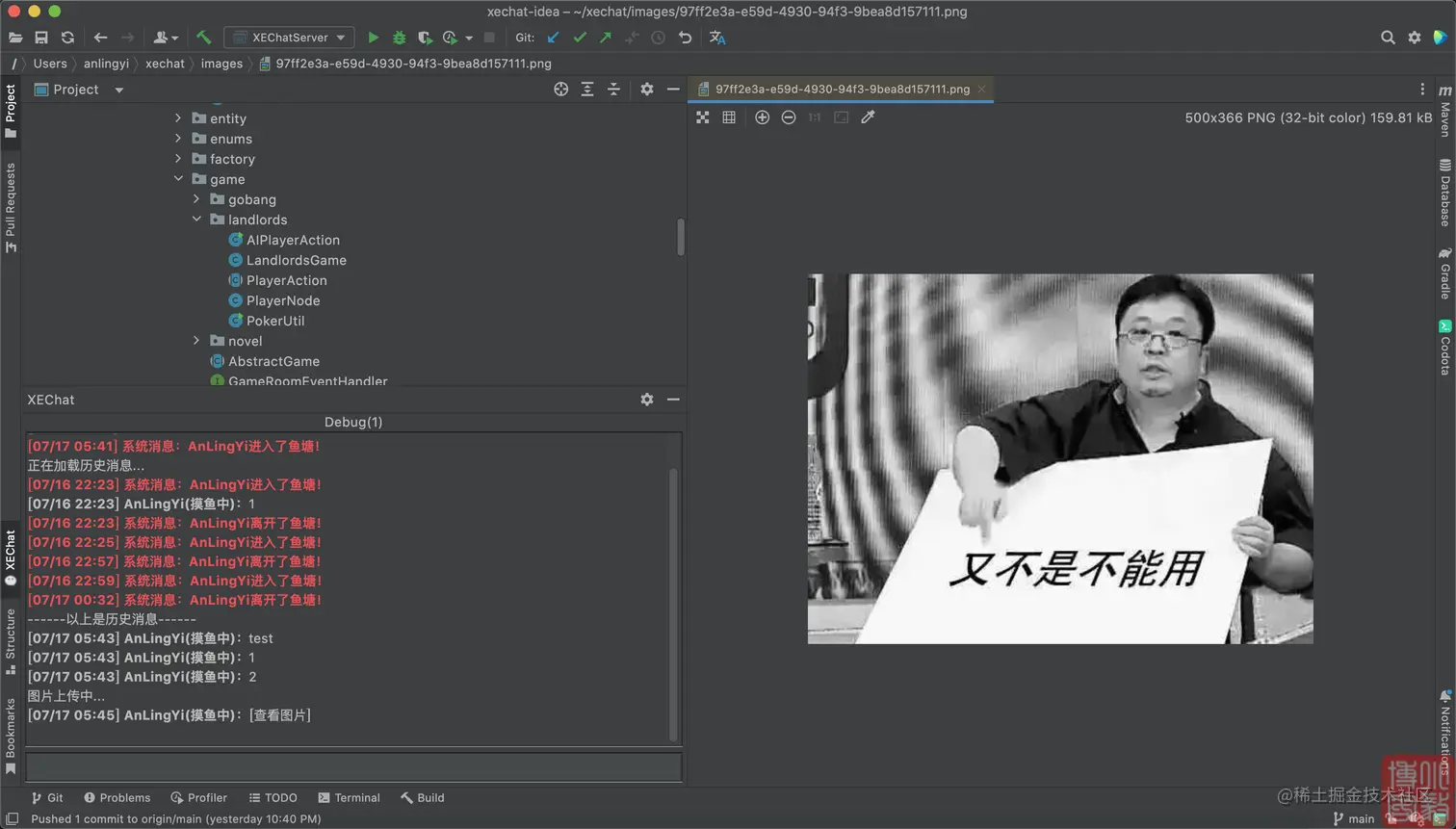Viewport: 1456px width, 829px height.
Task: Expand all in Project panel
Action: pyautogui.click(x=587, y=89)
